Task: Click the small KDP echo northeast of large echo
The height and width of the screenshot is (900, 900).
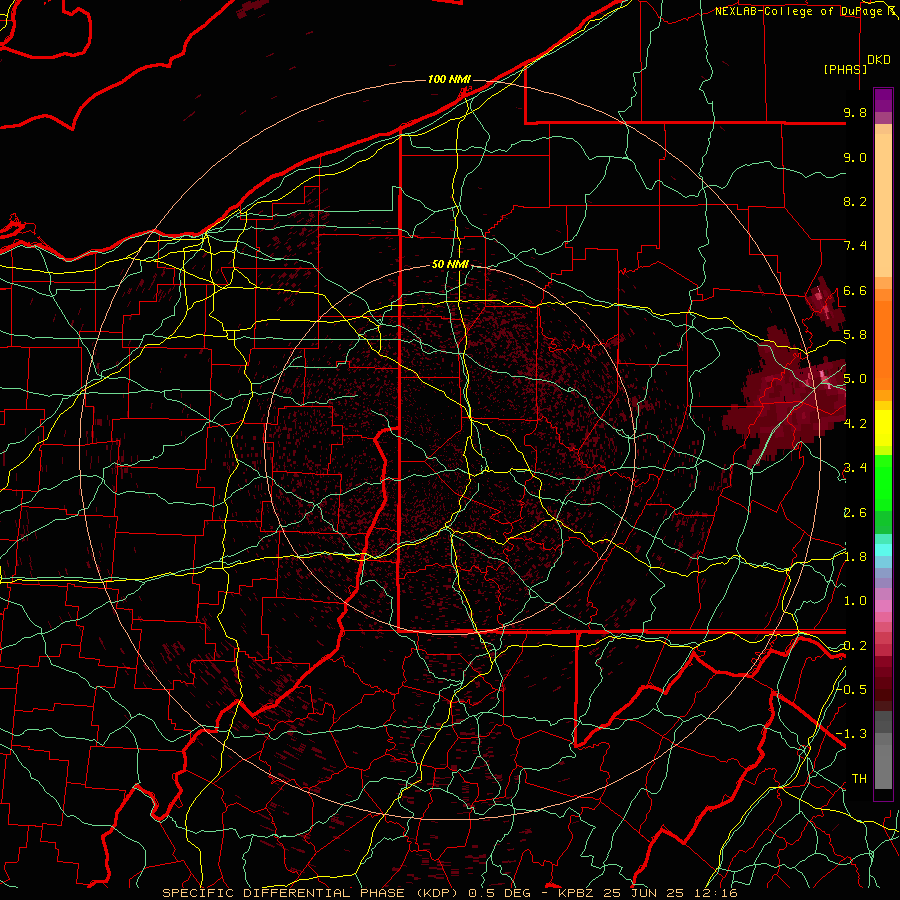Action: 825,304
